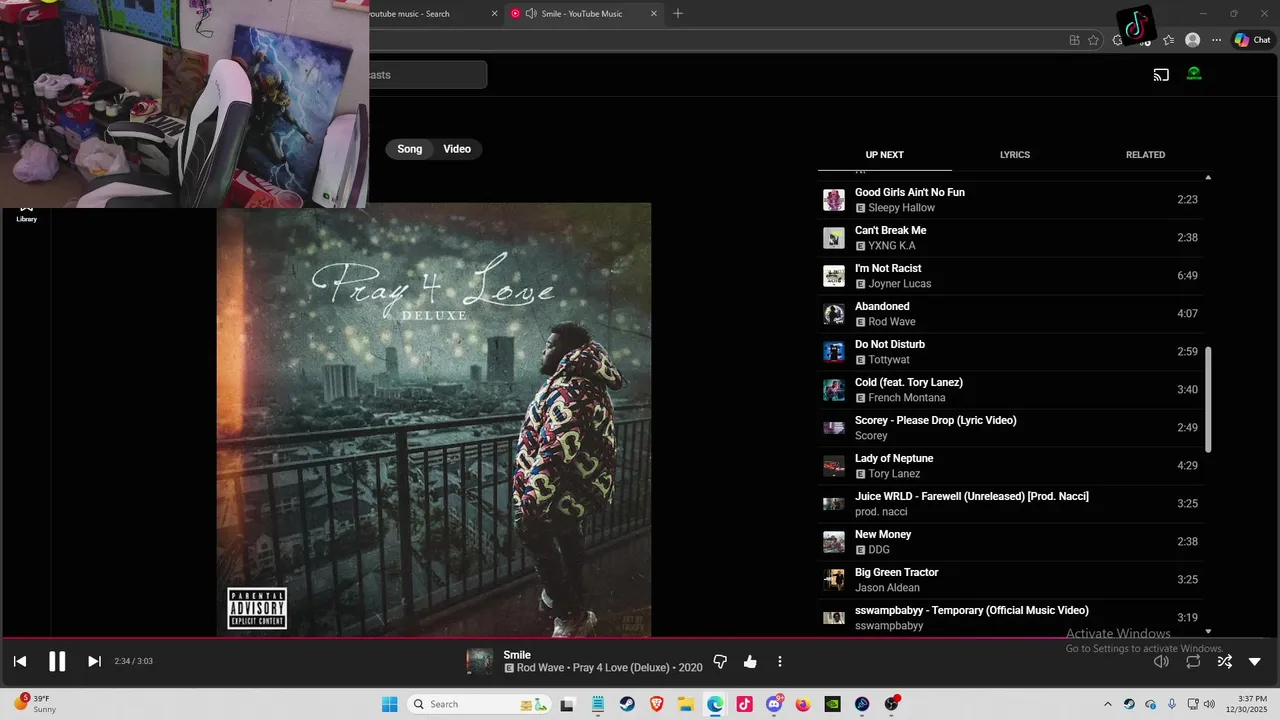This screenshot has width=1280, height=720.
Task: Click the I'm Not Racist thumbnail
Action: pos(834,276)
